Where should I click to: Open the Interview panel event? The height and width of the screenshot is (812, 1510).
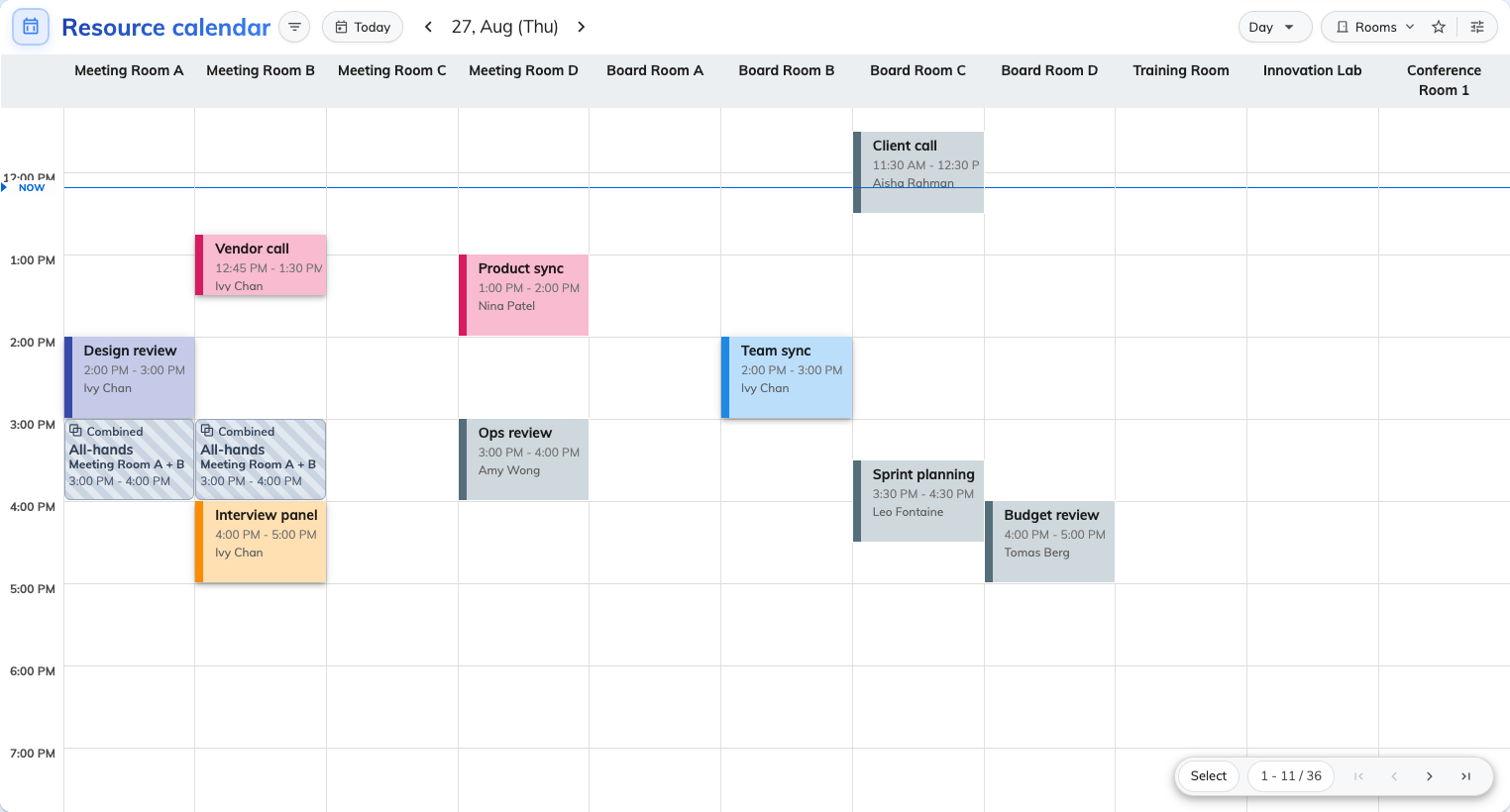(261, 542)
